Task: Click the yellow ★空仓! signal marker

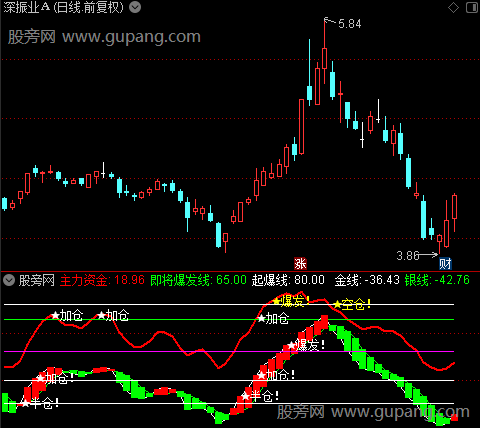Action: click(x=352, y=304)
